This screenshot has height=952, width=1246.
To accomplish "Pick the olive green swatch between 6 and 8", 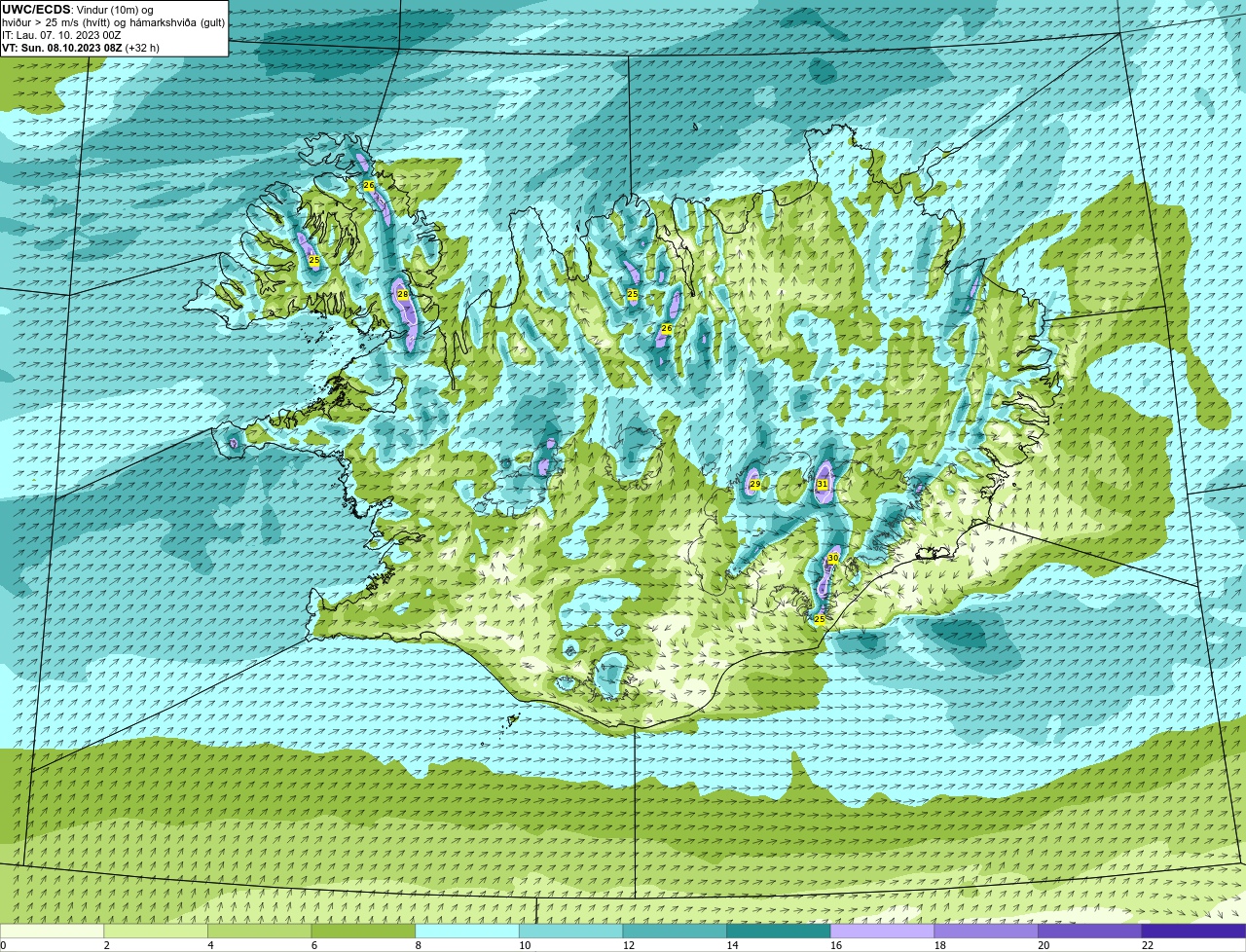I will tap(363, 931).
